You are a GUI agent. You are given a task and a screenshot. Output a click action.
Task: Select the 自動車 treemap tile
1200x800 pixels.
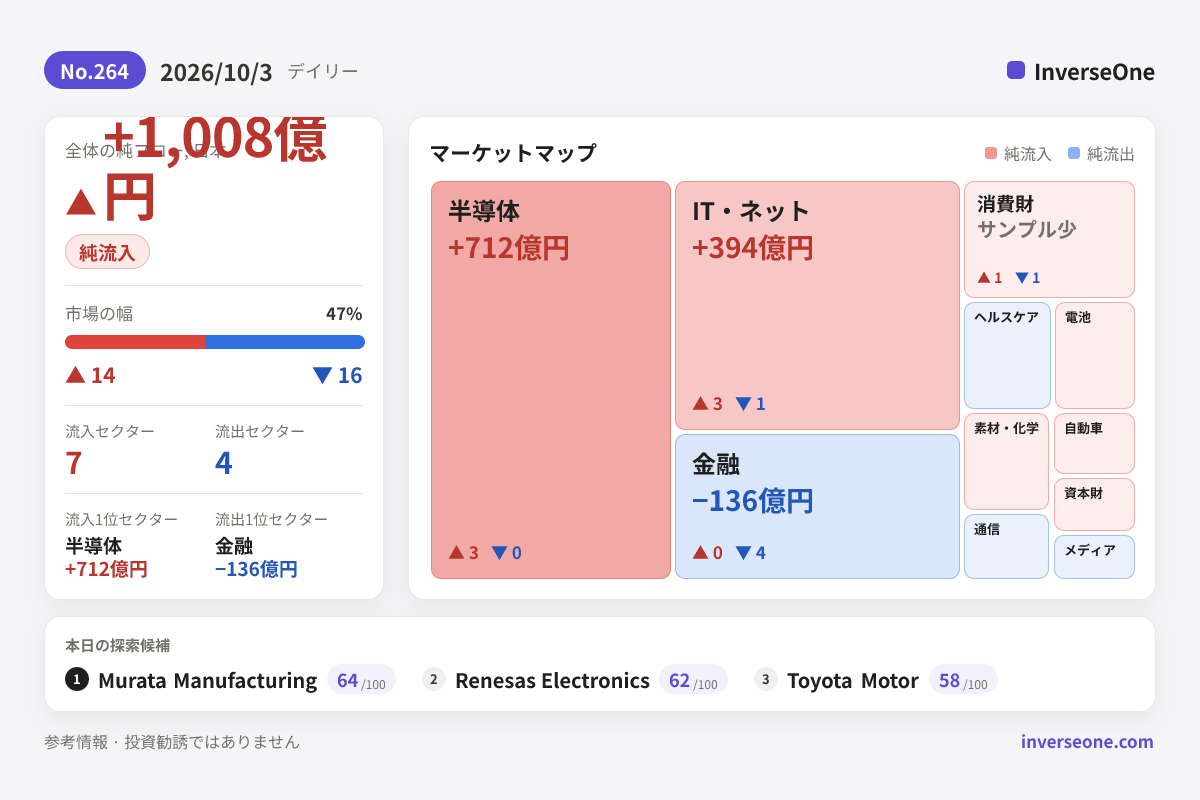coord(1094,443)
